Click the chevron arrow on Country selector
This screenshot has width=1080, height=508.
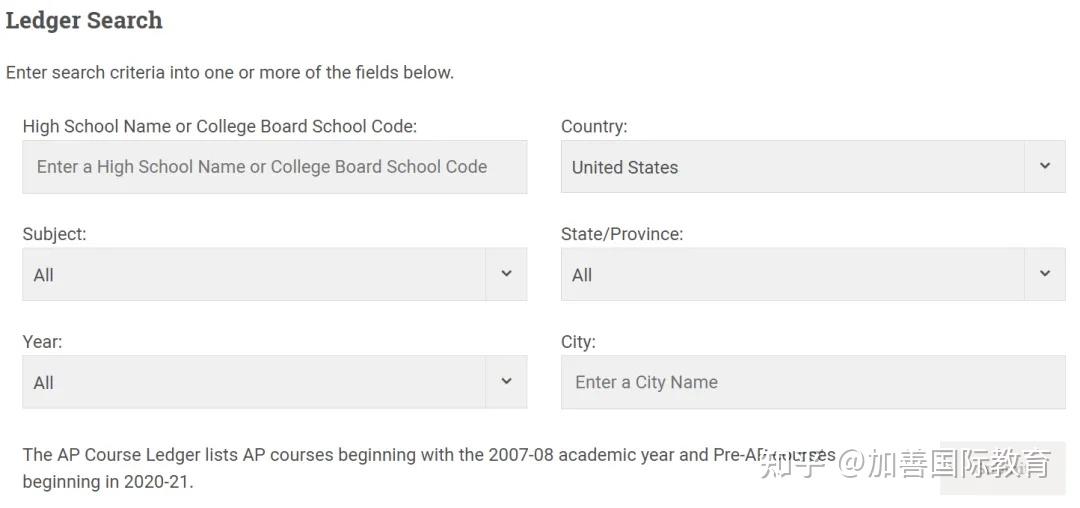[x=1045, y=166]
